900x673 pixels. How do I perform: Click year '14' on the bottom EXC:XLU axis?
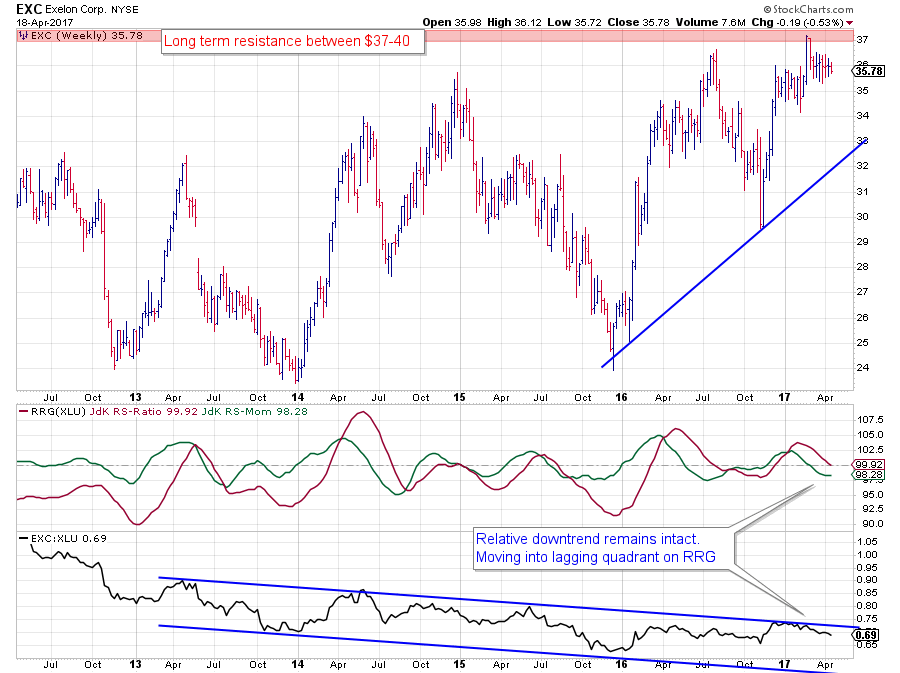tap(297, 664)
